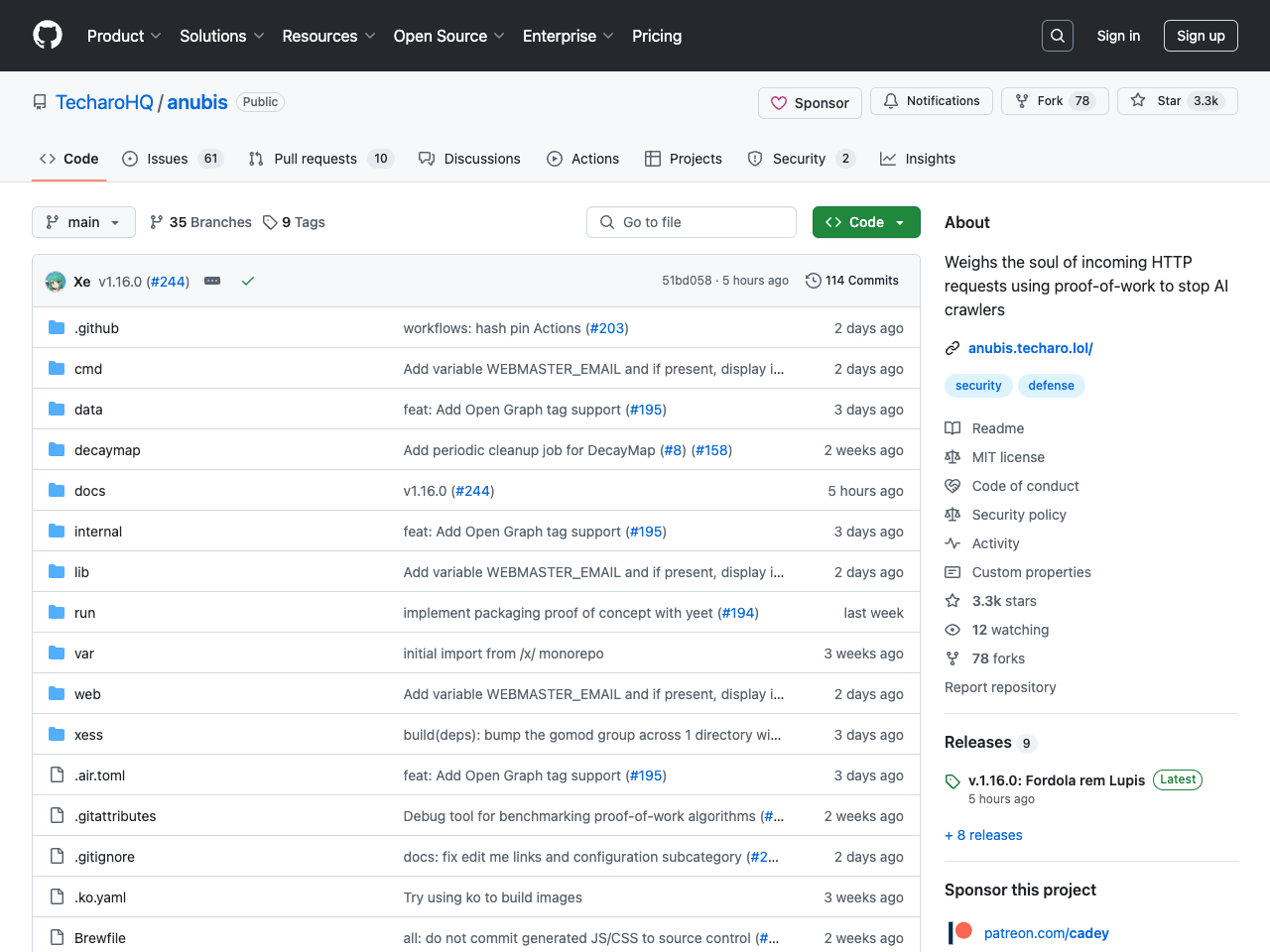Screen dimensions: 1270x952
Task: Open the search magnifier button
Action: click(x=1058, y=36)
